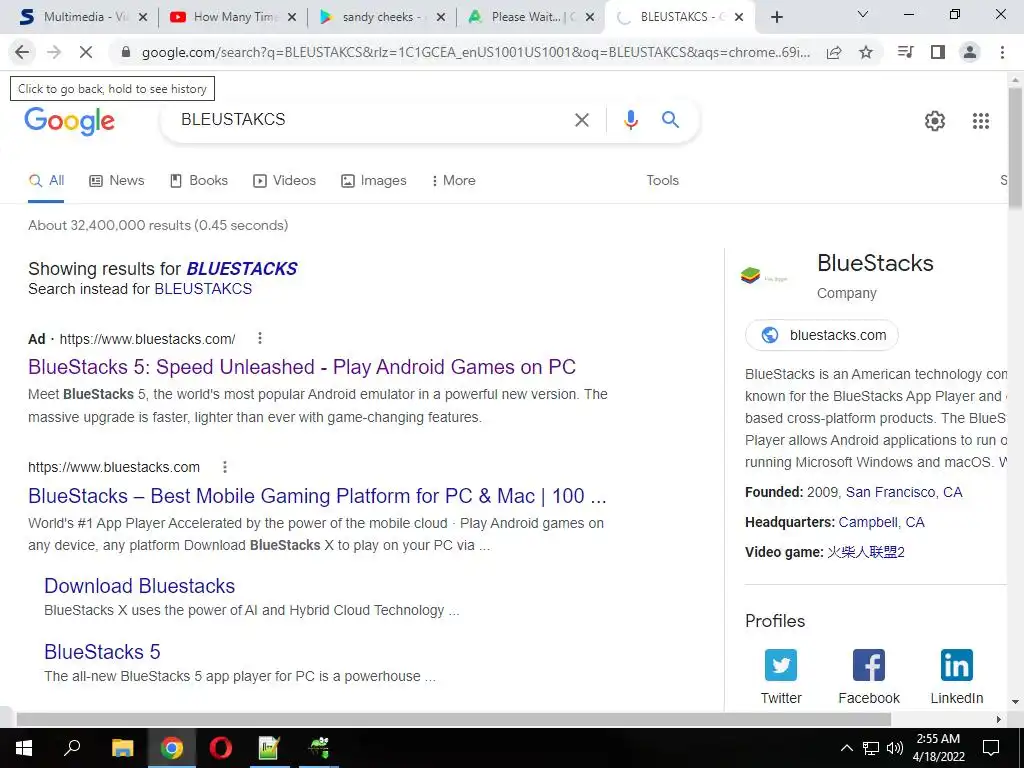Show hidden system tray icons
This screenshot has height=768, width=1024.
pyautogui.click(x=846, y=748)
